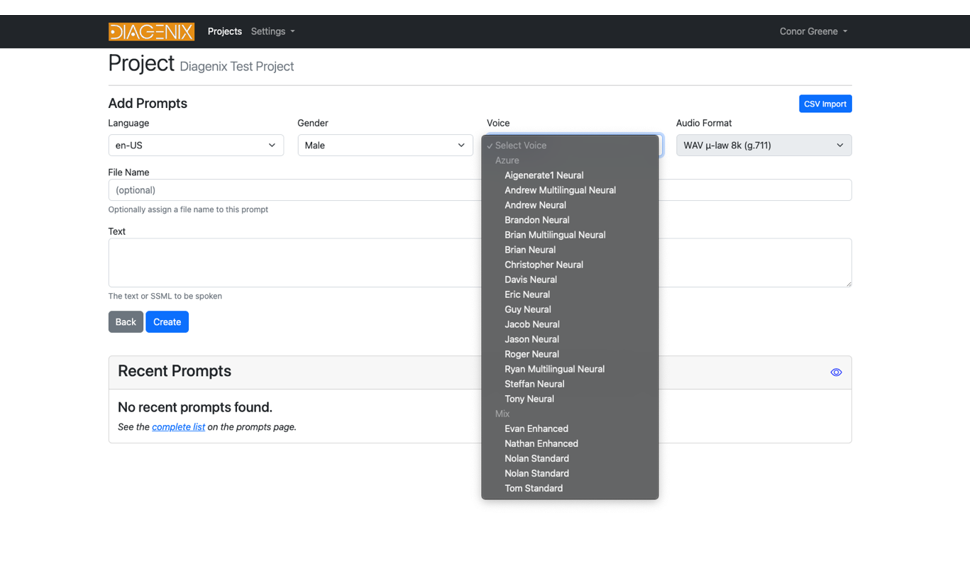Select Evan Enhanced voice
This screenshot has width=970, height=572.
pos(570,429)
